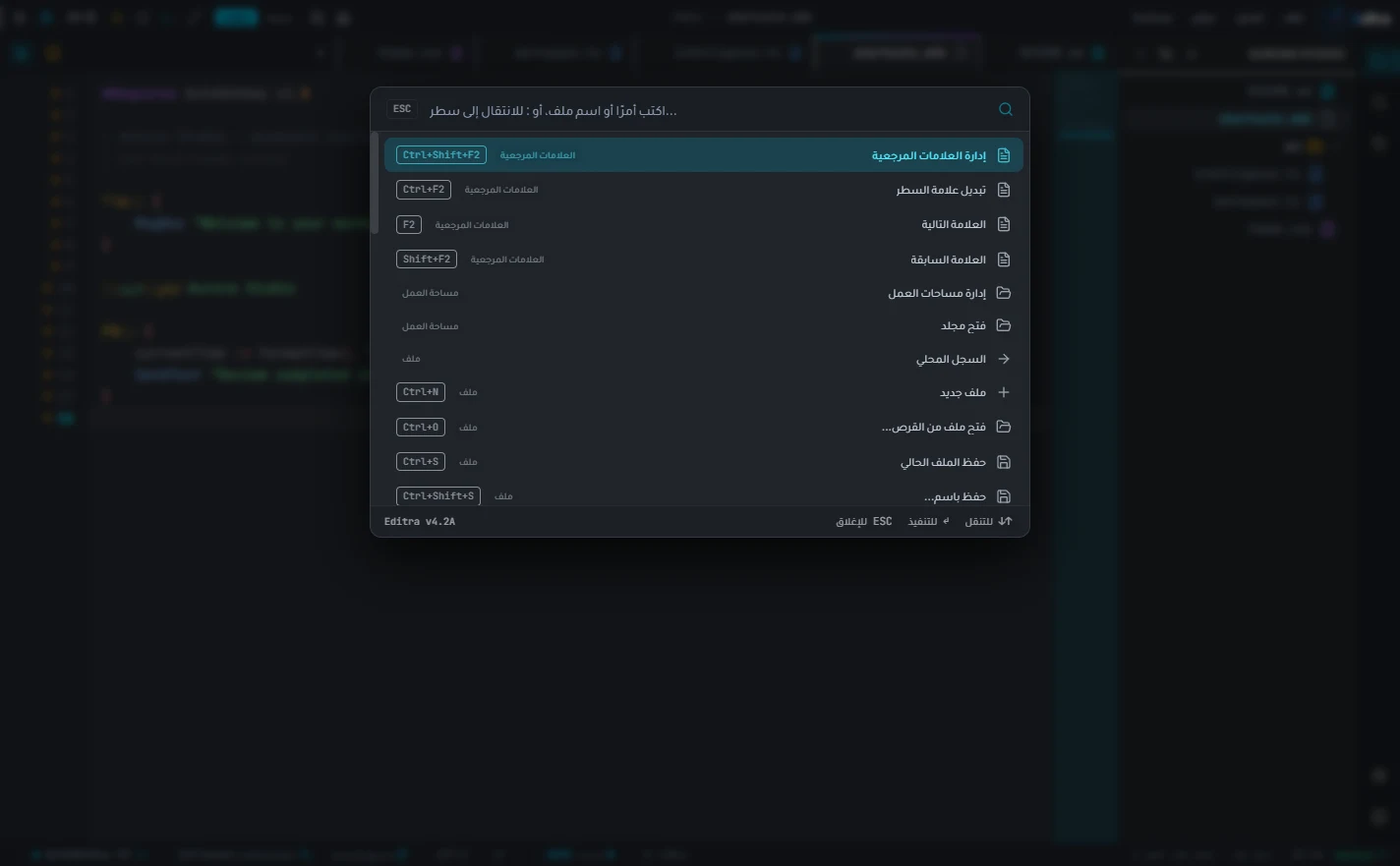Screen dimensions: 1400x866
Task: Click the Ctrl+O shortcut badge
Action: (x=421, y=427)
